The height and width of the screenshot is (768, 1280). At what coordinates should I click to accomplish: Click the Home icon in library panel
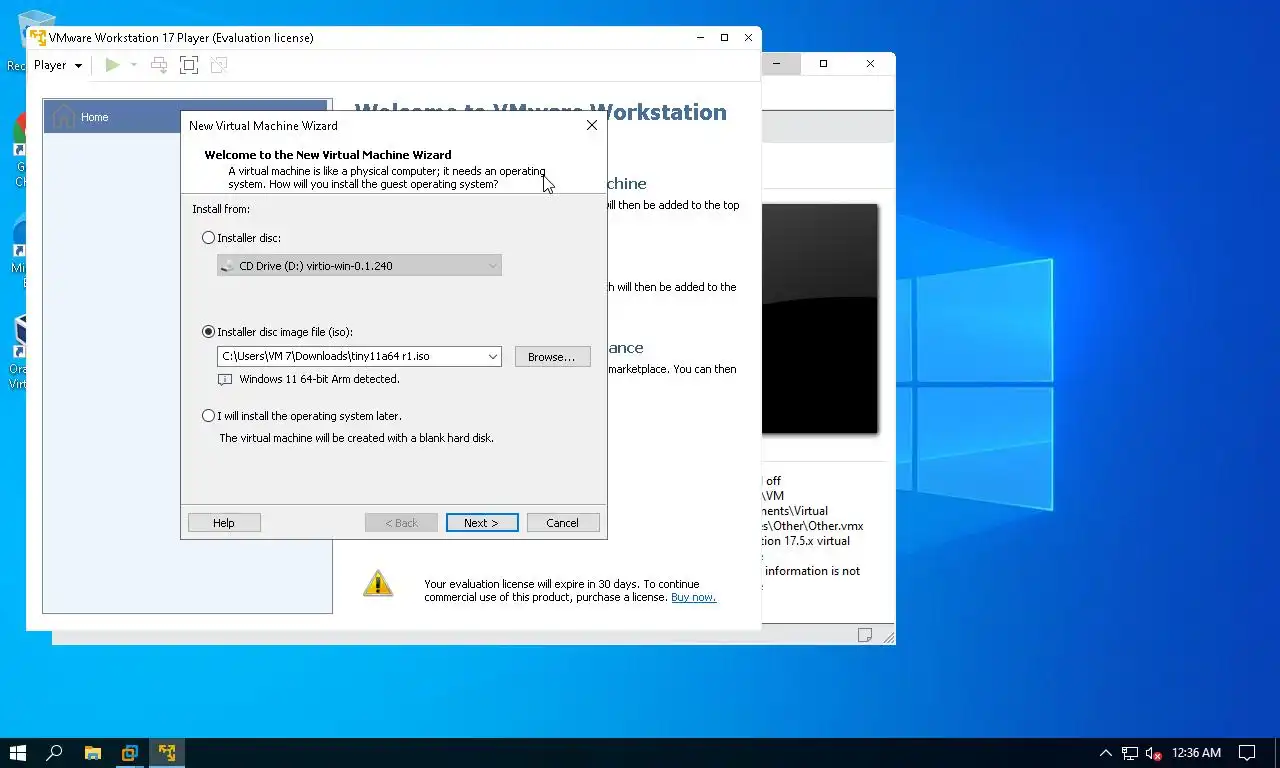(x=64, y=117)
